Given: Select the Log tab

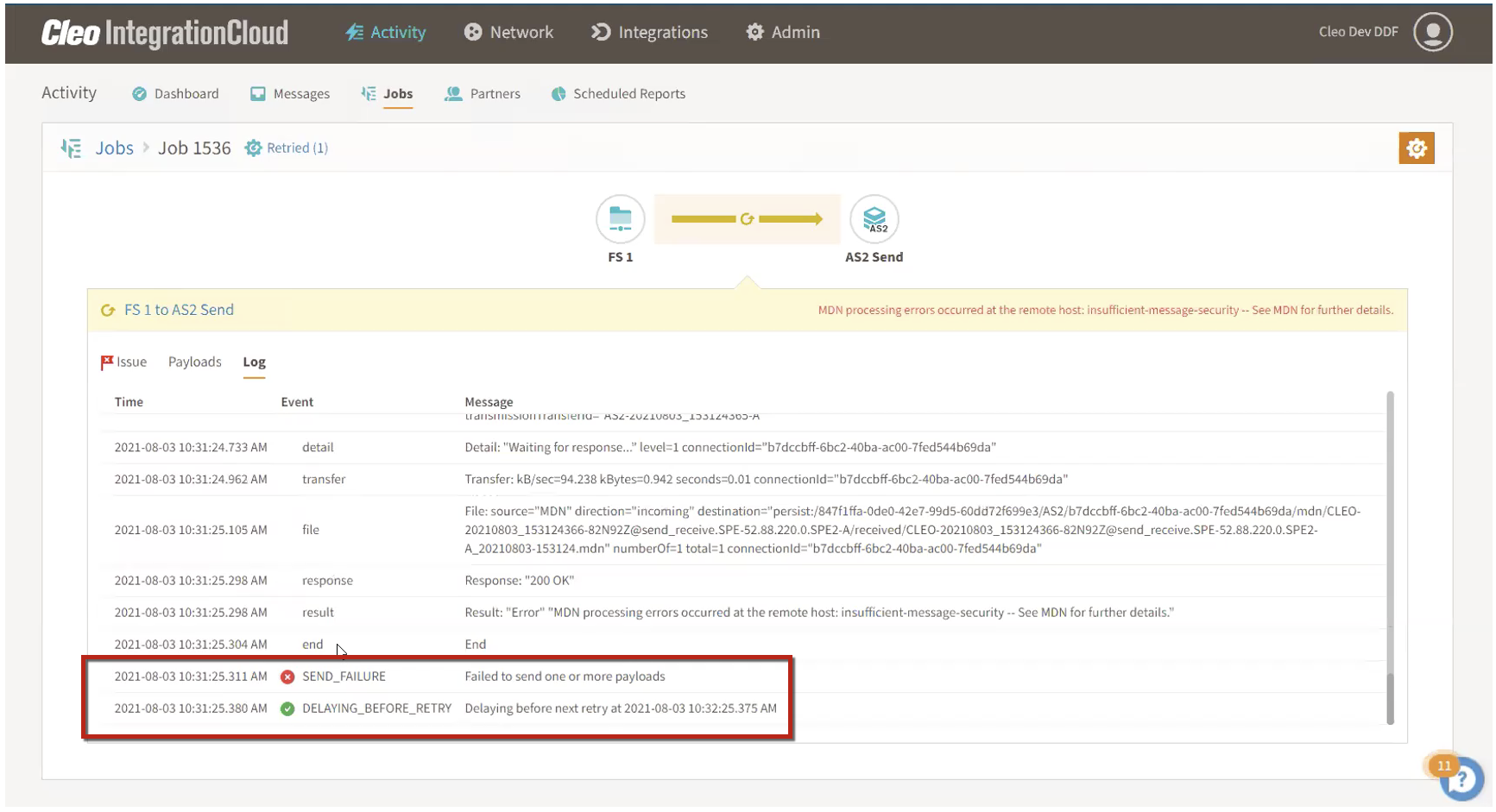Looking at the screenshot, I should pos(254,362).
